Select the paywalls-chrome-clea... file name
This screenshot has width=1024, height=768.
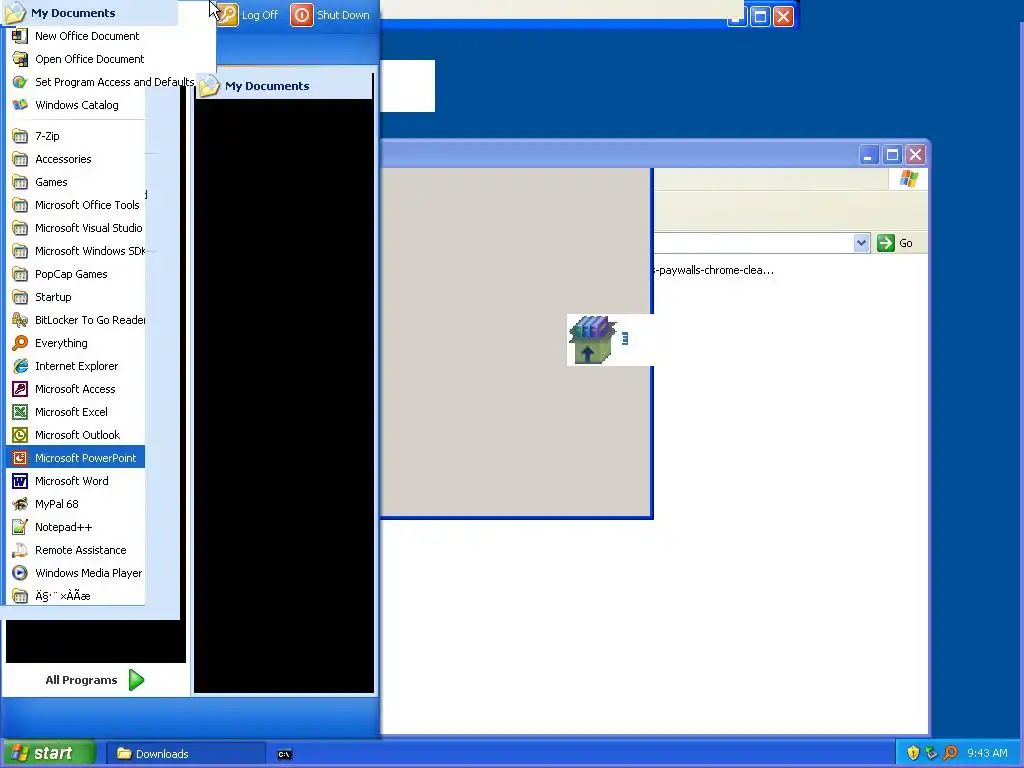tap(713, 270)
